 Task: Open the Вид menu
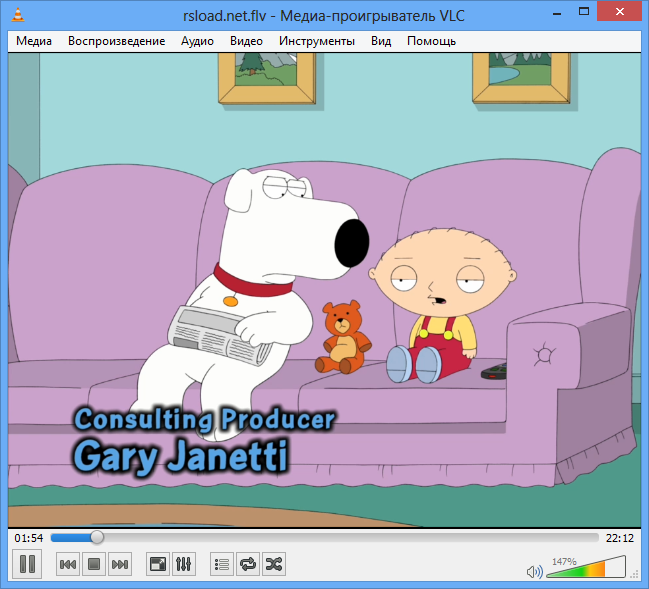381,41
